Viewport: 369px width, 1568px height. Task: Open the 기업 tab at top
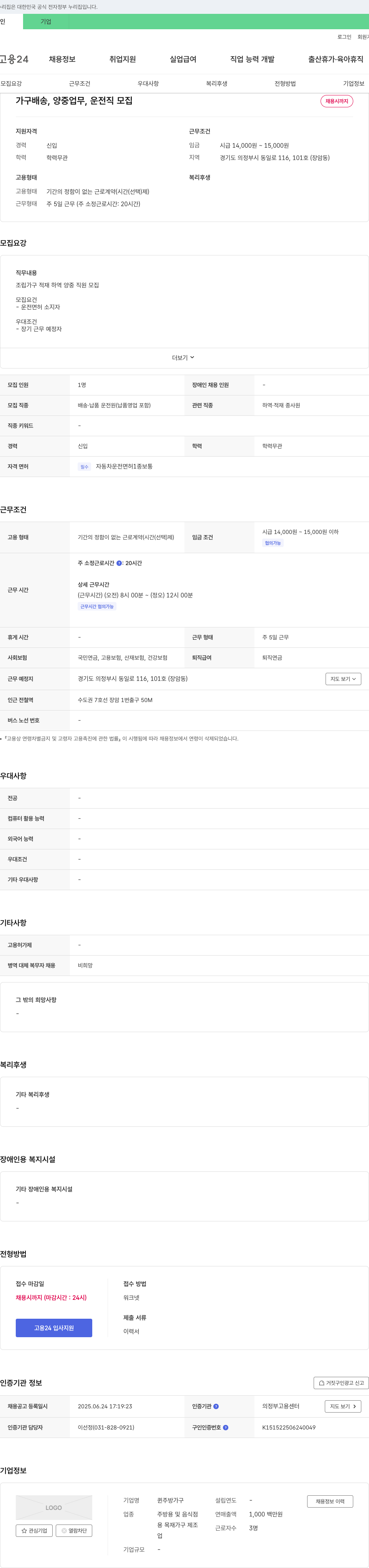click(46, 21)
